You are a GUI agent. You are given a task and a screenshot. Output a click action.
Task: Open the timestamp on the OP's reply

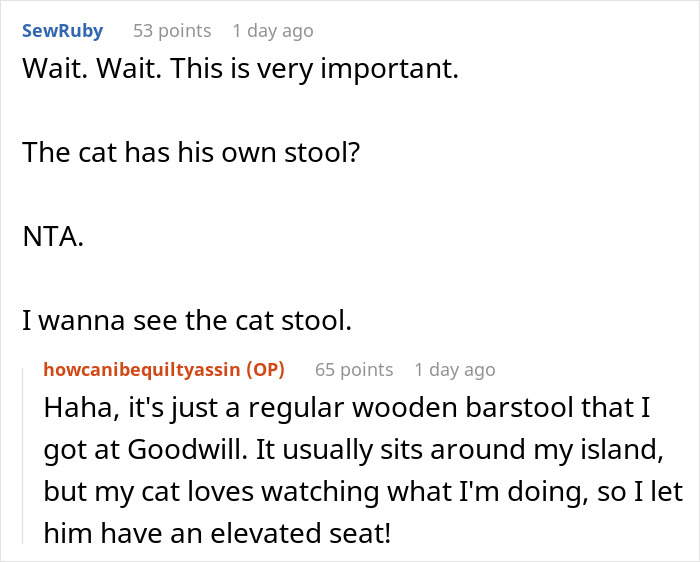pos(455,370)
